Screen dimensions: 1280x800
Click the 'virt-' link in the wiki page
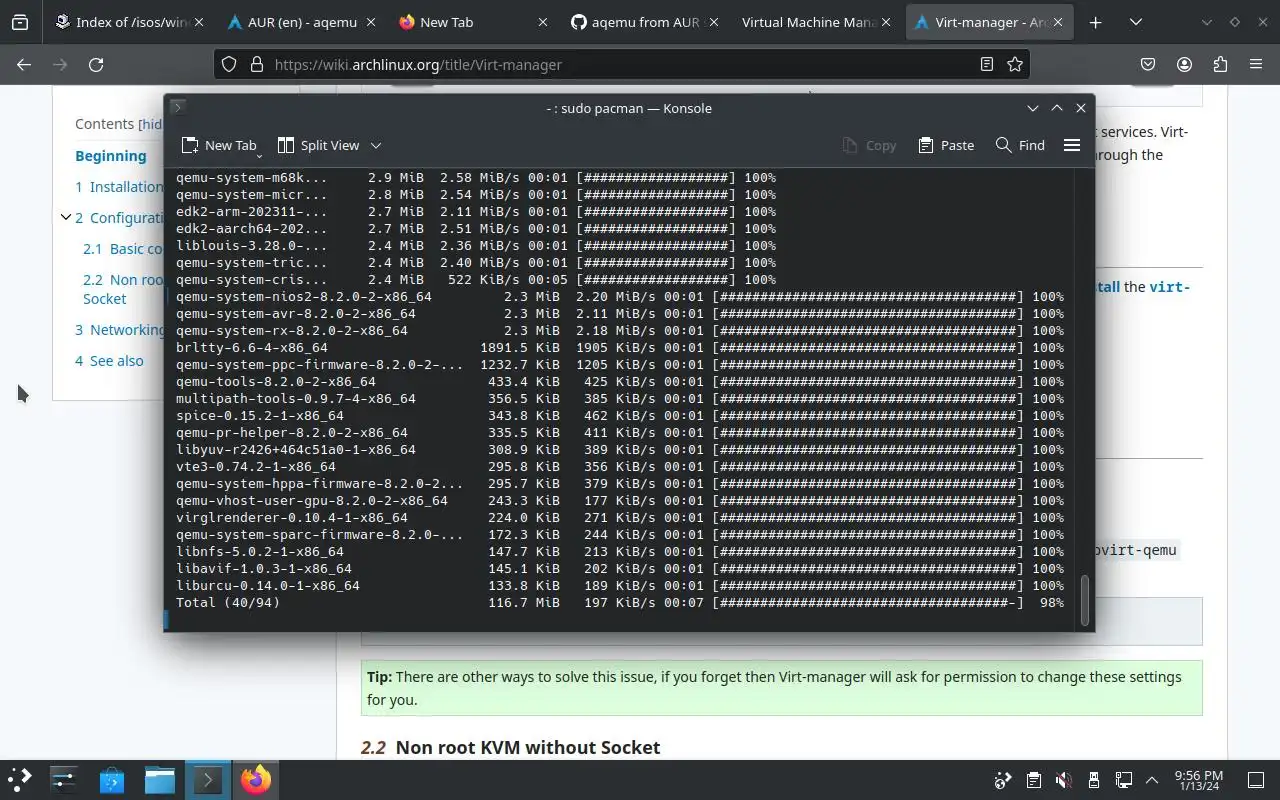point(1169,287)
